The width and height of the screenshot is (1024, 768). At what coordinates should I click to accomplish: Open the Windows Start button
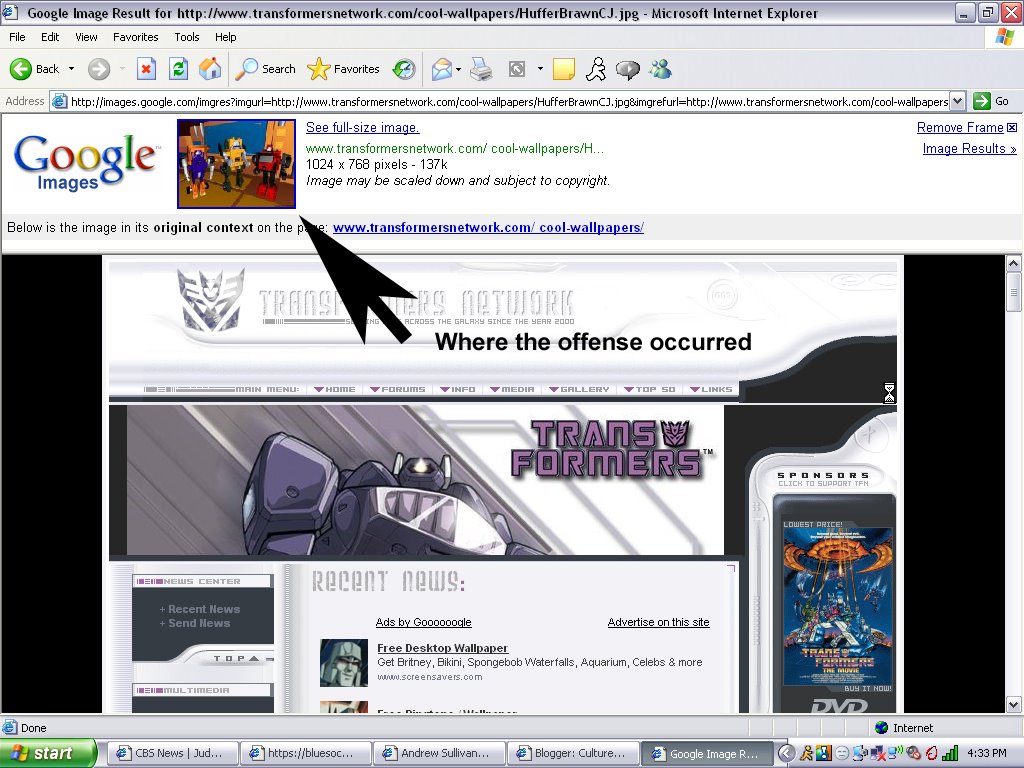[47, 753]
